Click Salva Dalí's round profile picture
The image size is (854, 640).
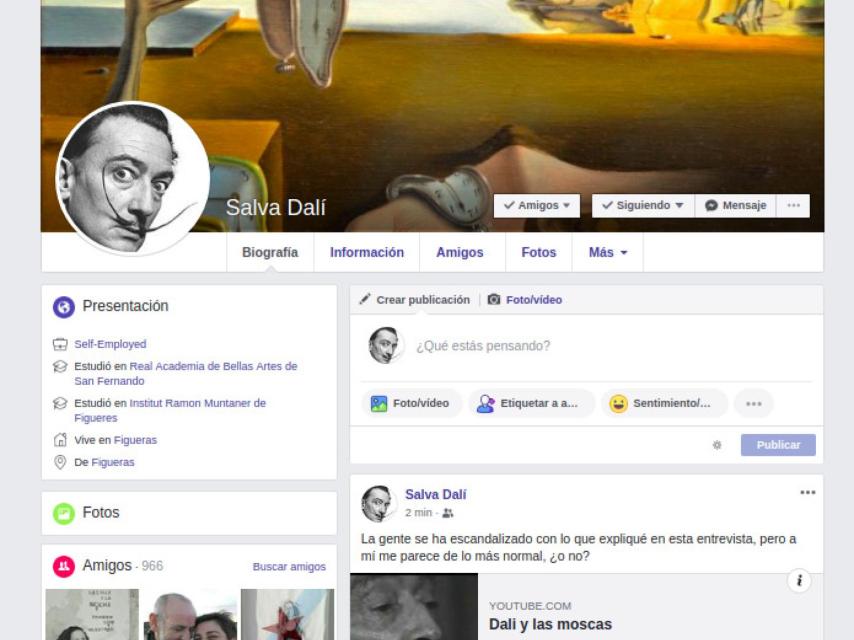(133, 178)
